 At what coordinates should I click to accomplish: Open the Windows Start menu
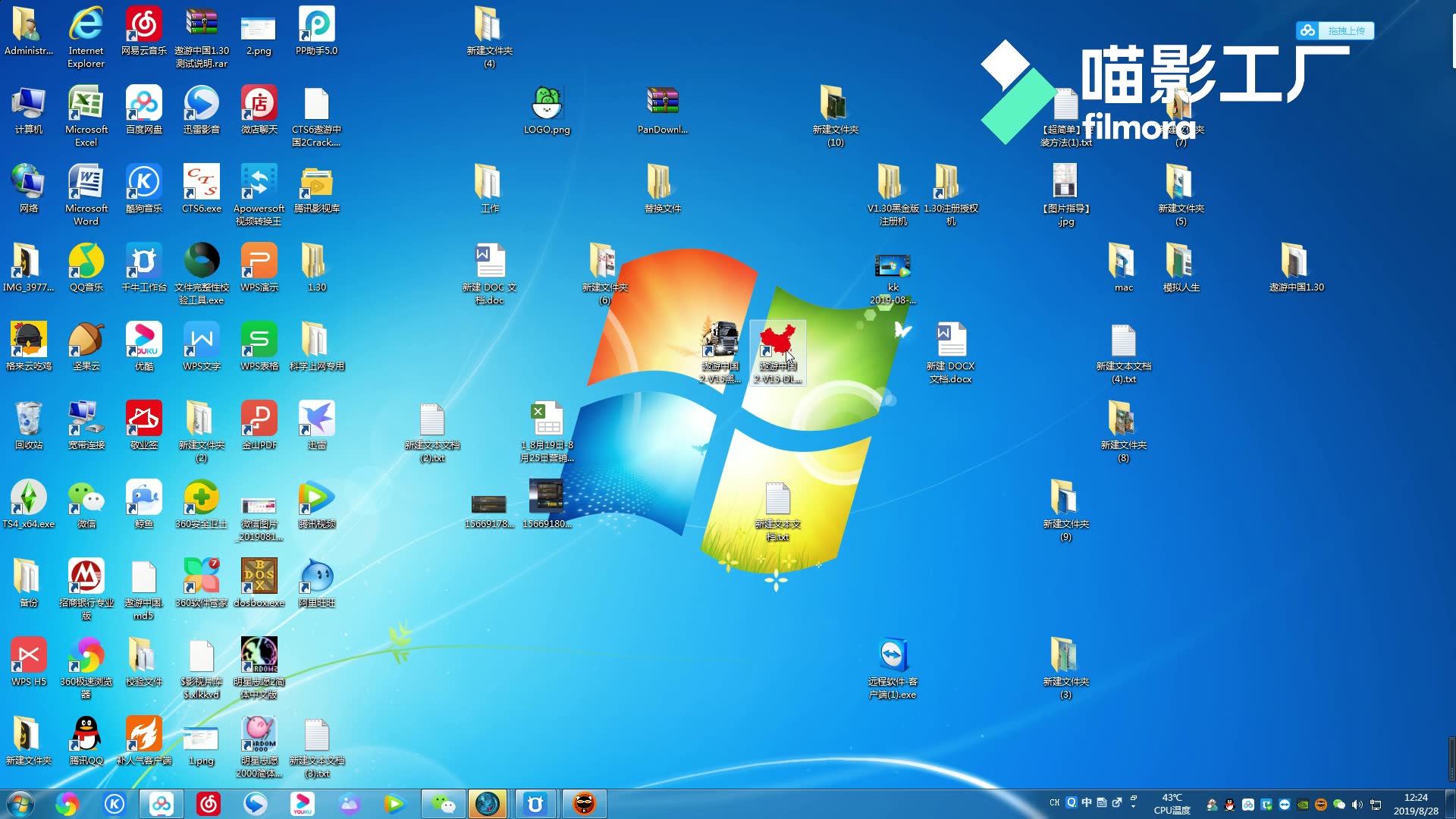(20, 804)
